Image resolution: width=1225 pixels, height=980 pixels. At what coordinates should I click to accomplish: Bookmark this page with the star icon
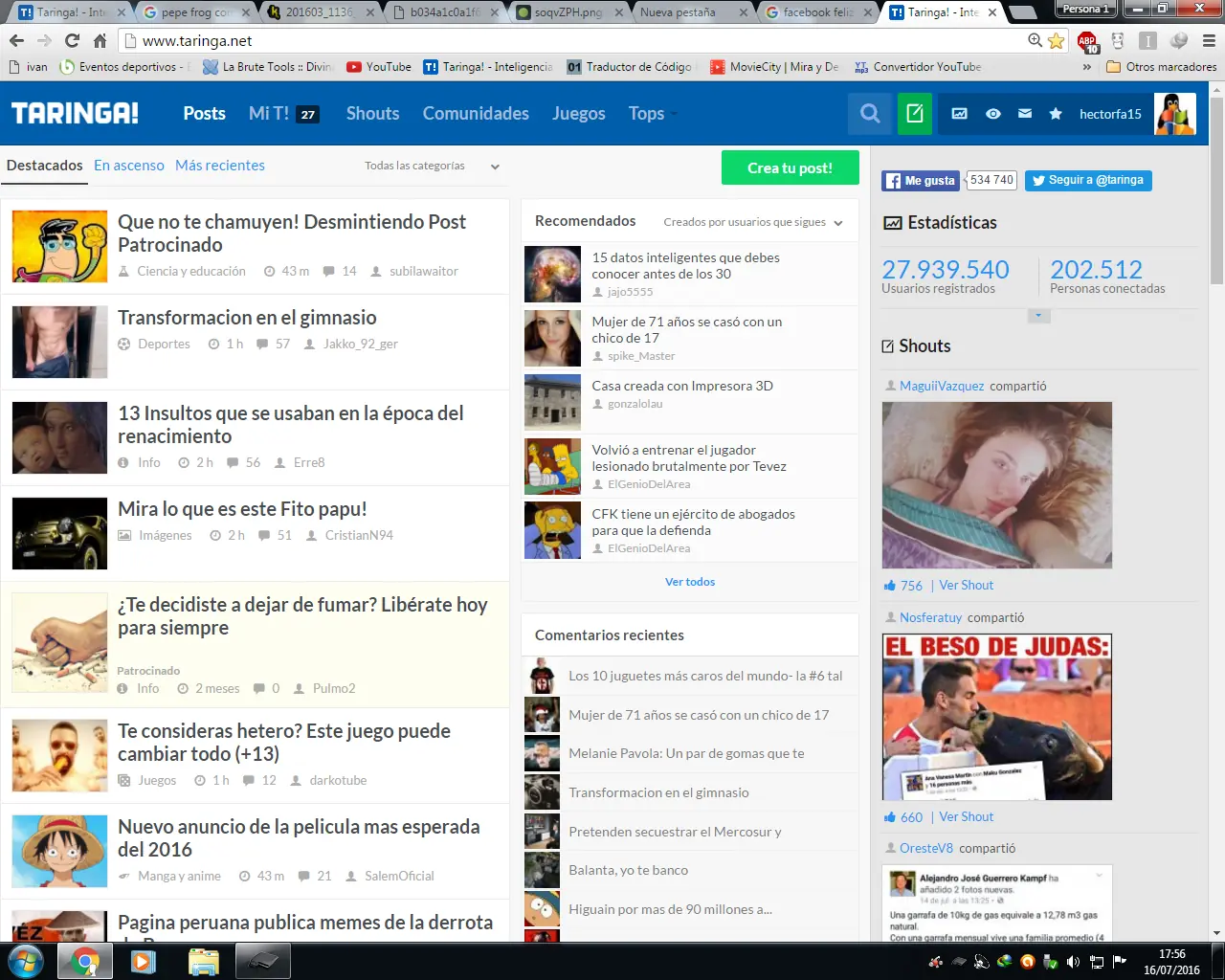point(1057,40)
